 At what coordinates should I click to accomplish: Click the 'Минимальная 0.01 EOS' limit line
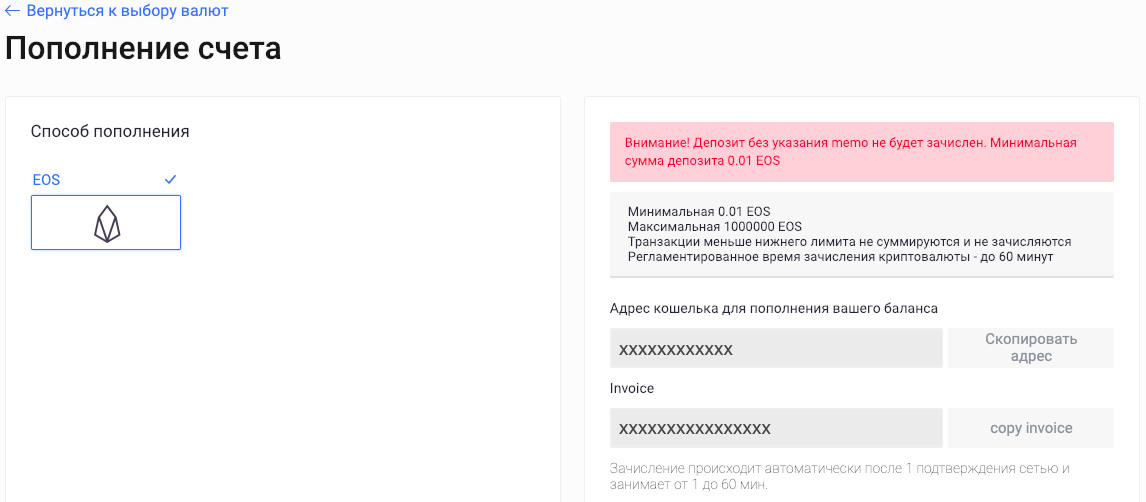(x=699, y=212)
